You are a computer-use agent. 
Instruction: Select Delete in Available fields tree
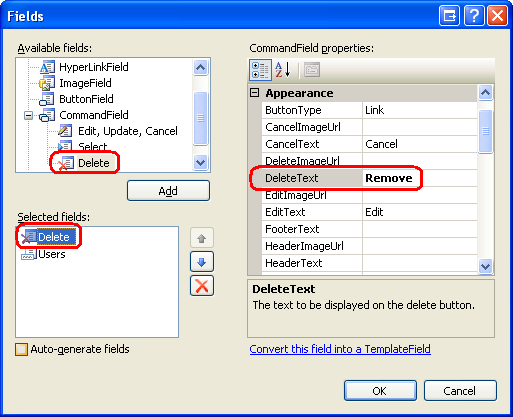pyautogui.click(x=94, y=163)
